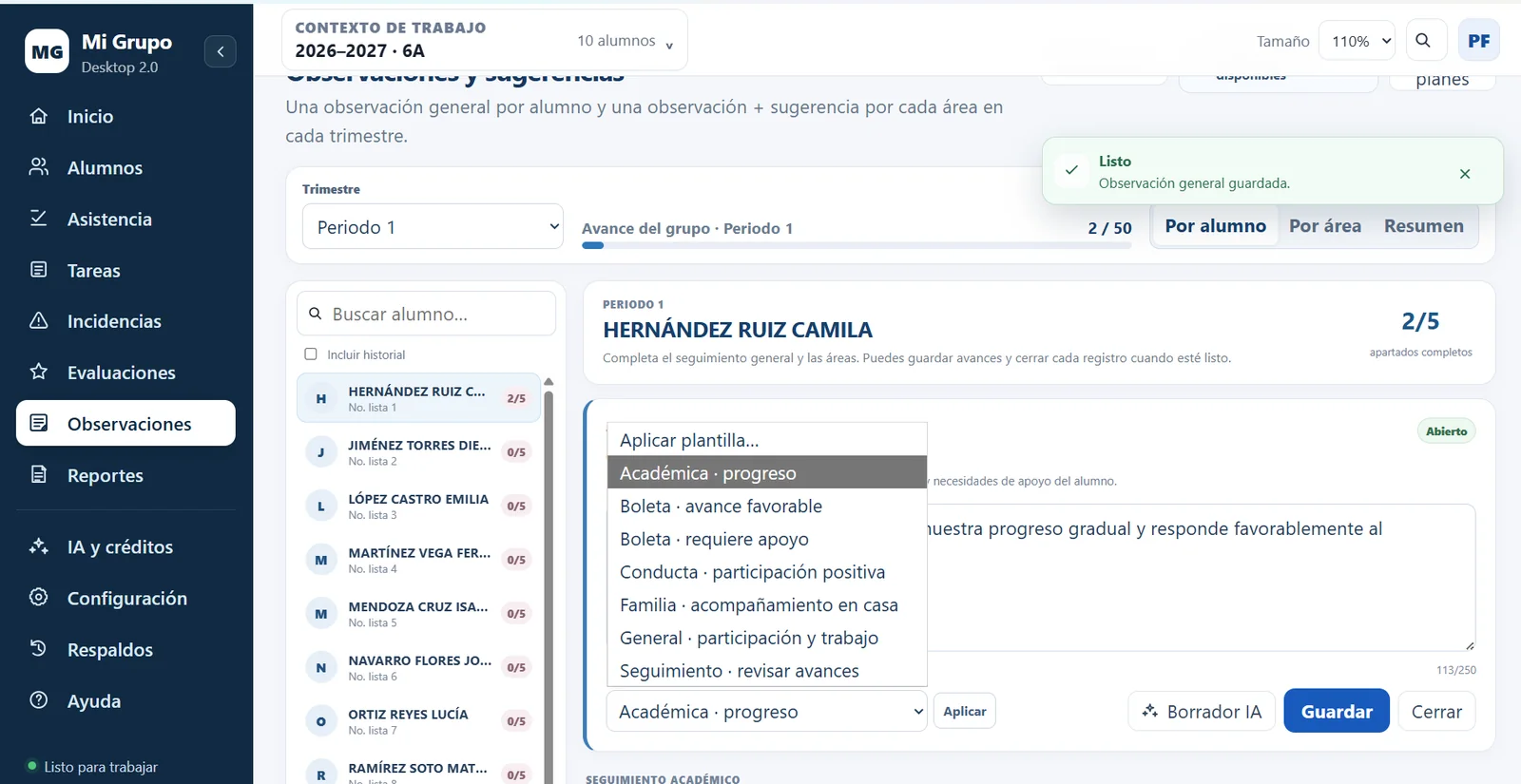Click the search magnifier icon in top bar
Image resolution: width=1521 pixels, height=784 pixels.
click(x=1423, y=40)
